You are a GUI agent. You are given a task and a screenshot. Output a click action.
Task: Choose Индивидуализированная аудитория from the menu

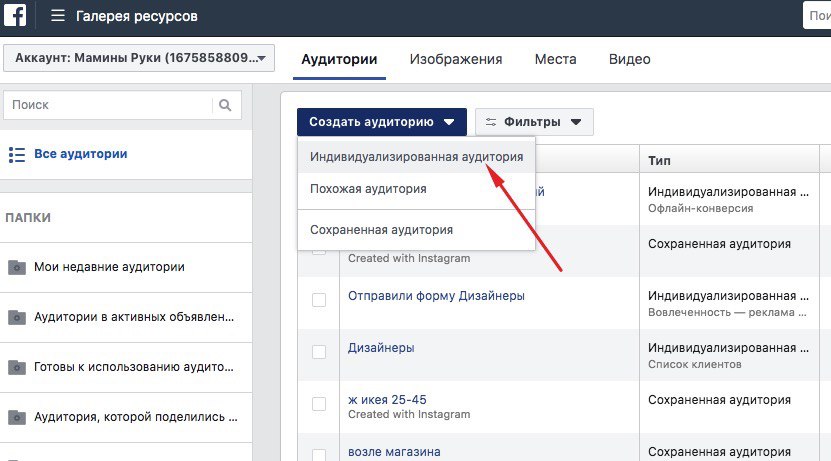coord(417,157)
